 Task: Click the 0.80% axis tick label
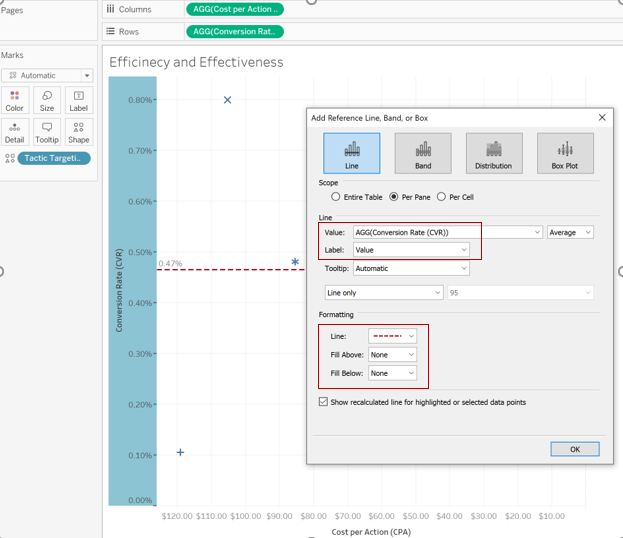(x=140, y=100)
